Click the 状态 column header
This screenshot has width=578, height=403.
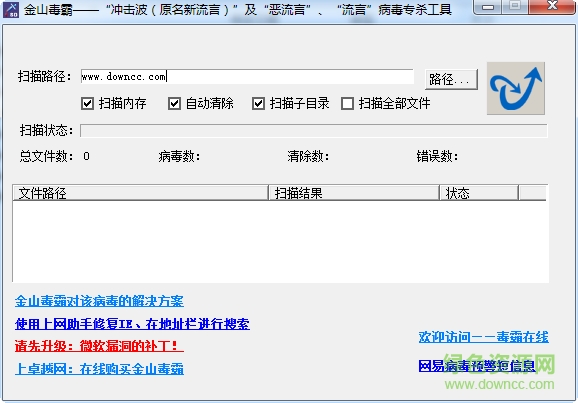click(x=479, y=193)
